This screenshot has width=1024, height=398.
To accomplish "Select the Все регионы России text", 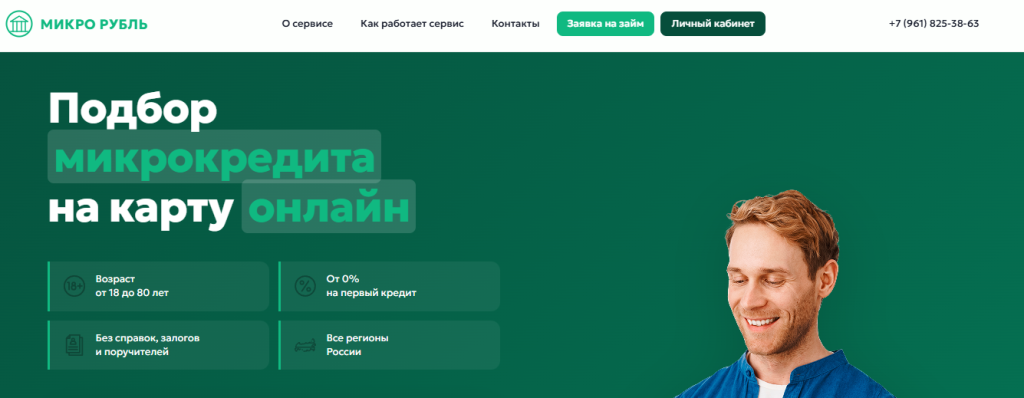I will (357, 345).
